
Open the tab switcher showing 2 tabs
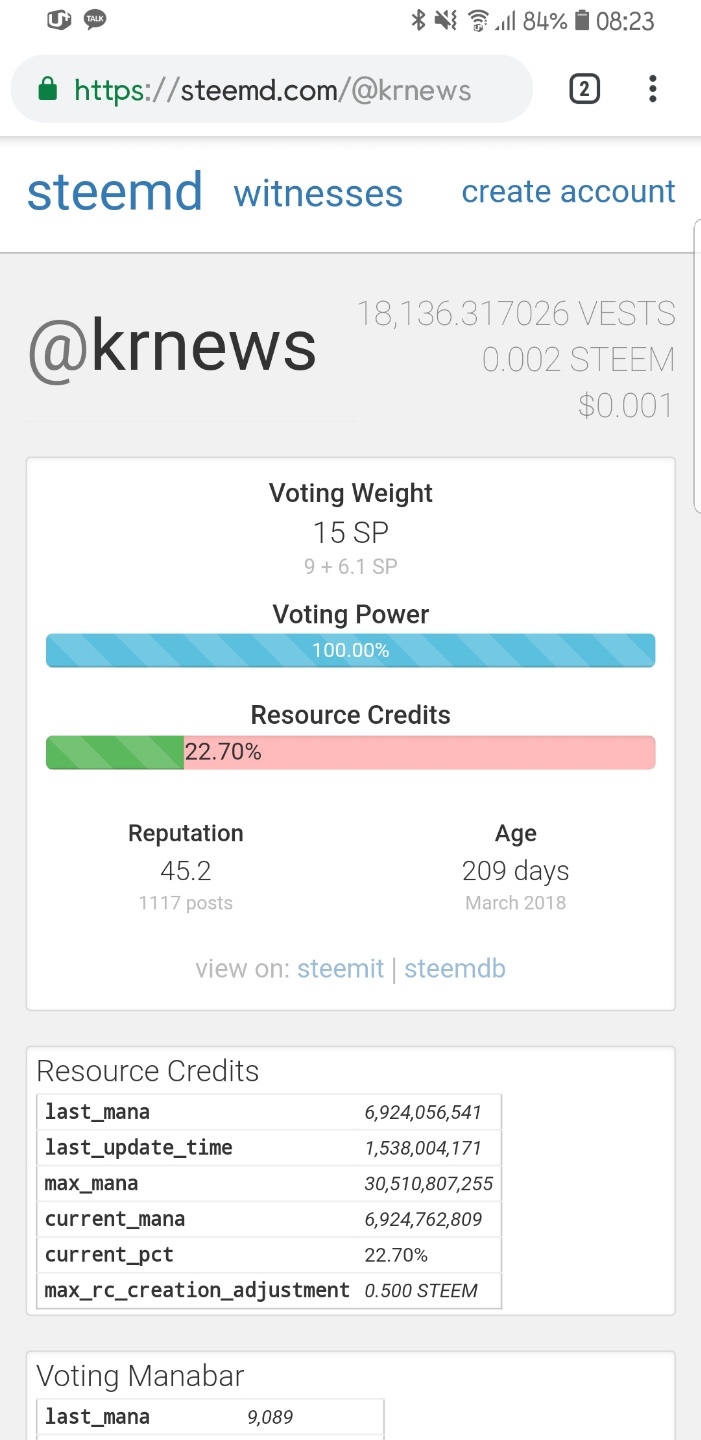[584, 89]
